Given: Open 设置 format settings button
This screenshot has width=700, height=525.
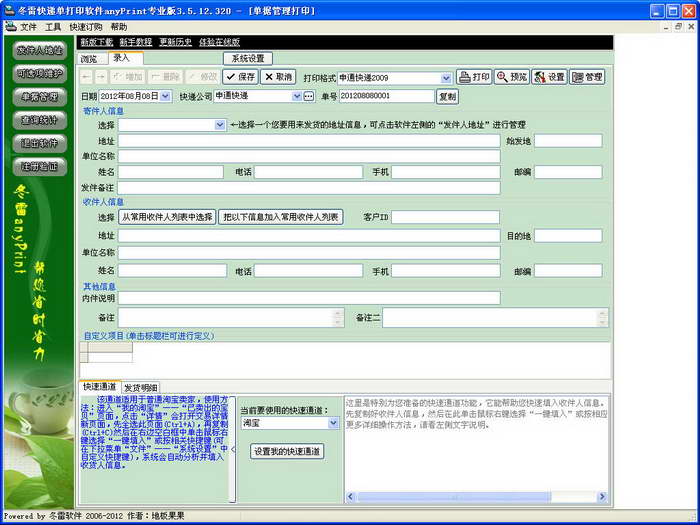Looking at the screenshot, I should [549, 77].
